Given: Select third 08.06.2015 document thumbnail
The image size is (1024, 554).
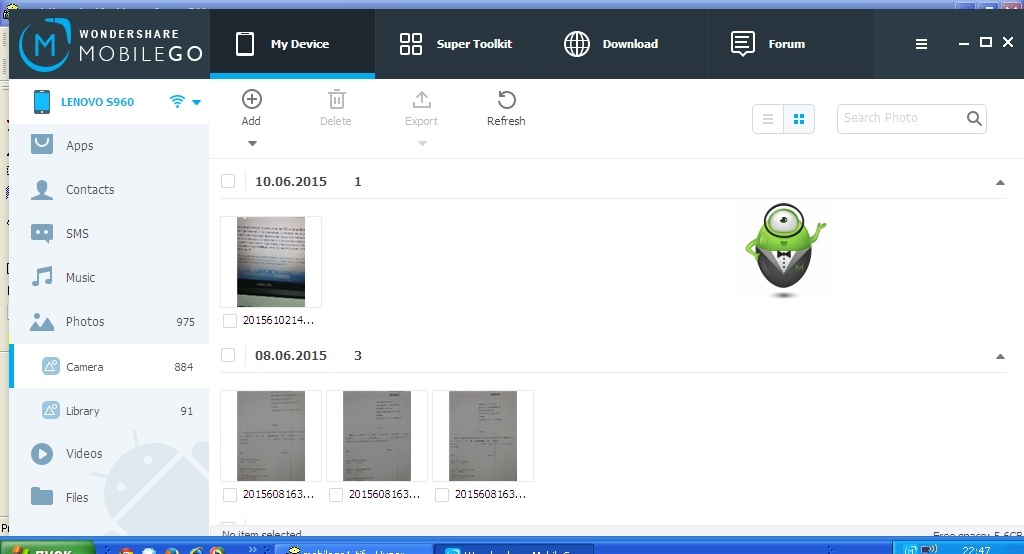Looking at the screenshot, I should point(483,436).
